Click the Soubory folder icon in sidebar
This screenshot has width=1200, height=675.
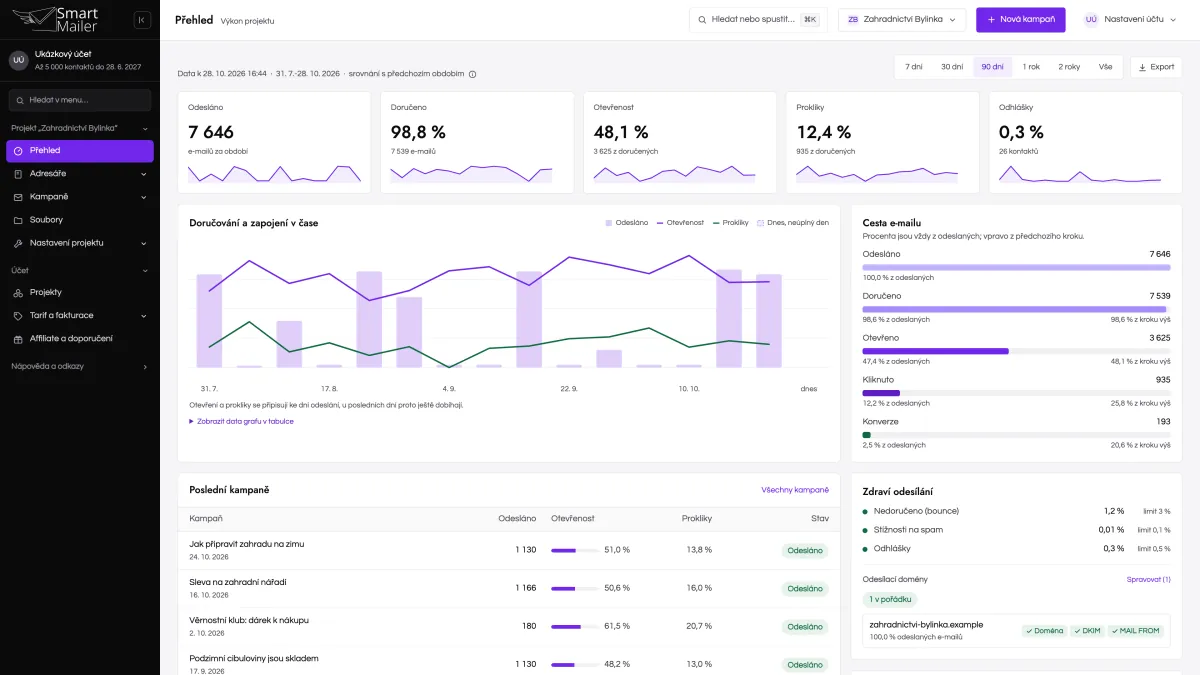19,220
